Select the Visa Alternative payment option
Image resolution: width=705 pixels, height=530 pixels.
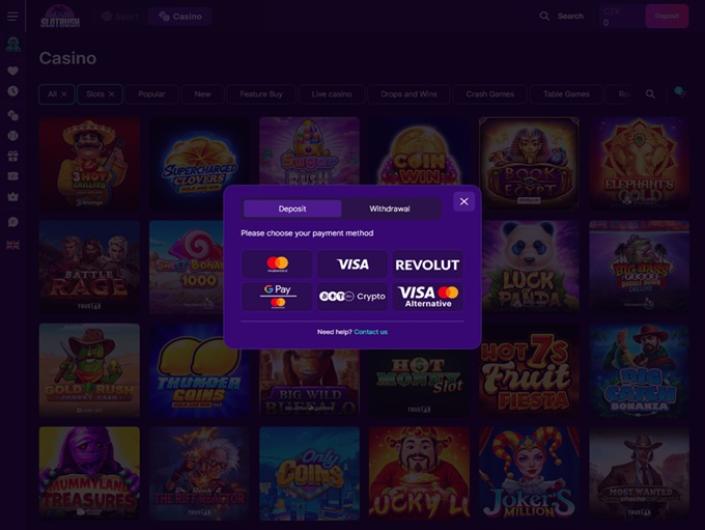pos(428,296)
